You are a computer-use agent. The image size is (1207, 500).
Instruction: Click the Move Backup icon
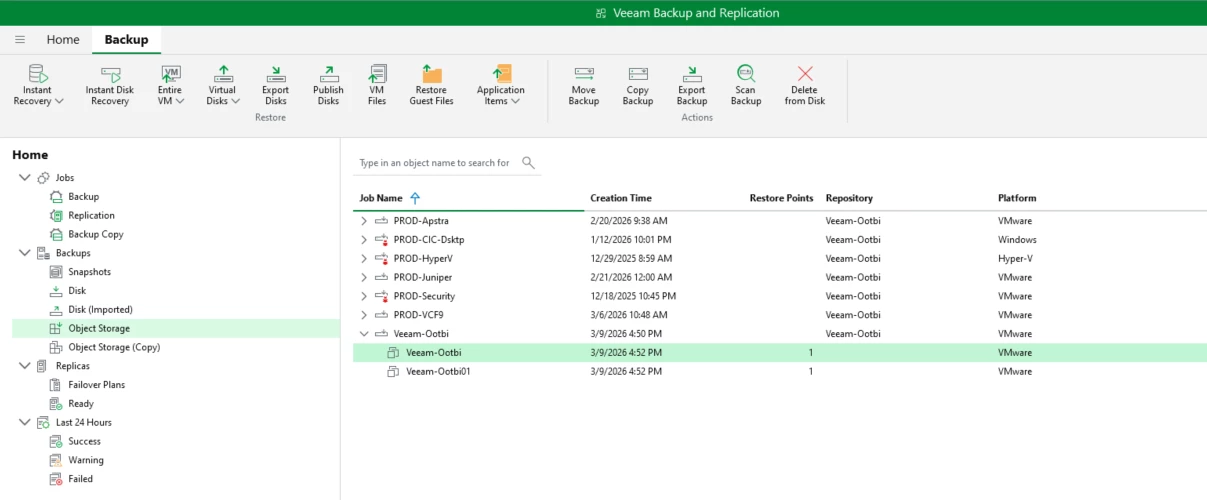584,75
